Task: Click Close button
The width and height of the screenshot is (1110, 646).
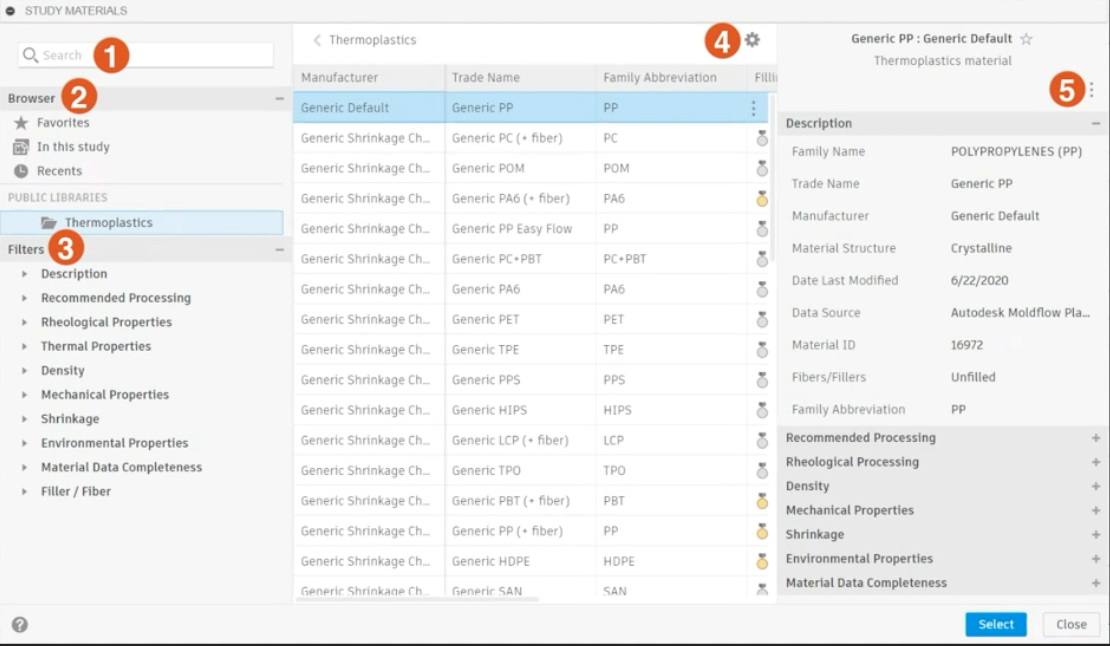Action: click(x=1071, y=624)
